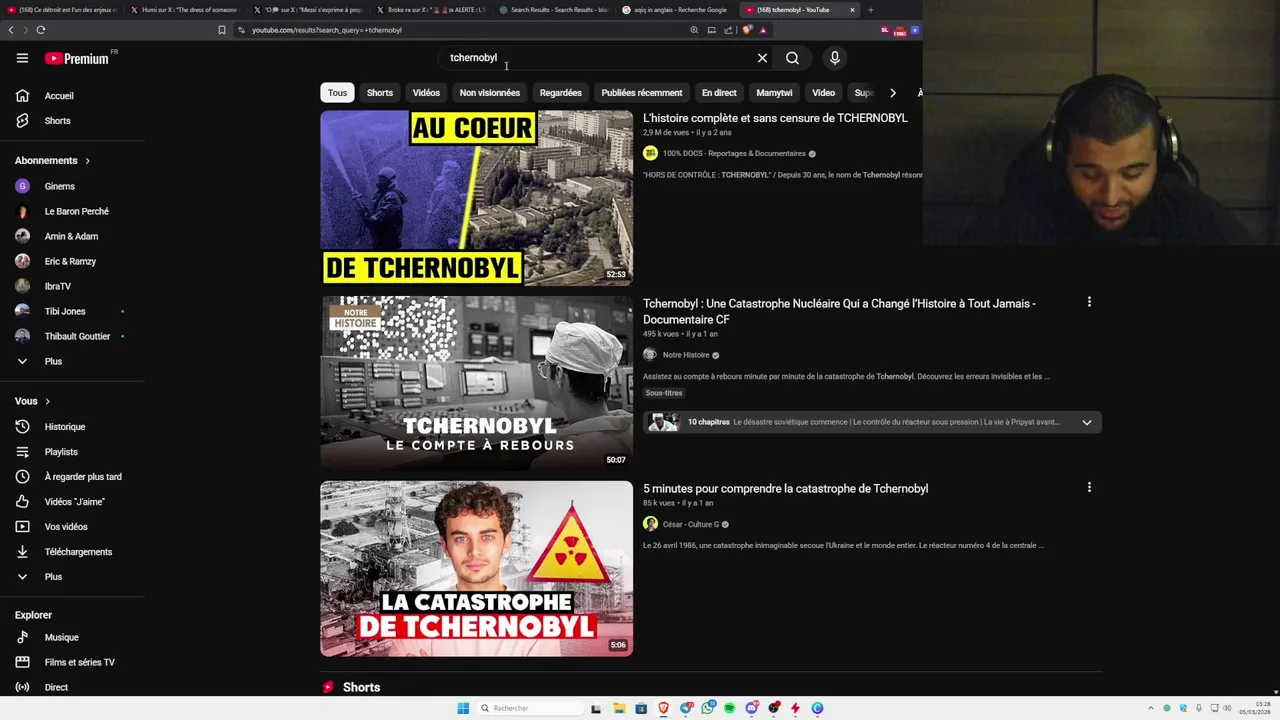Viewport: 1280px width, 720px height.
Task: Select the Publiées récemment filter chip
Action: pos(642,93)
